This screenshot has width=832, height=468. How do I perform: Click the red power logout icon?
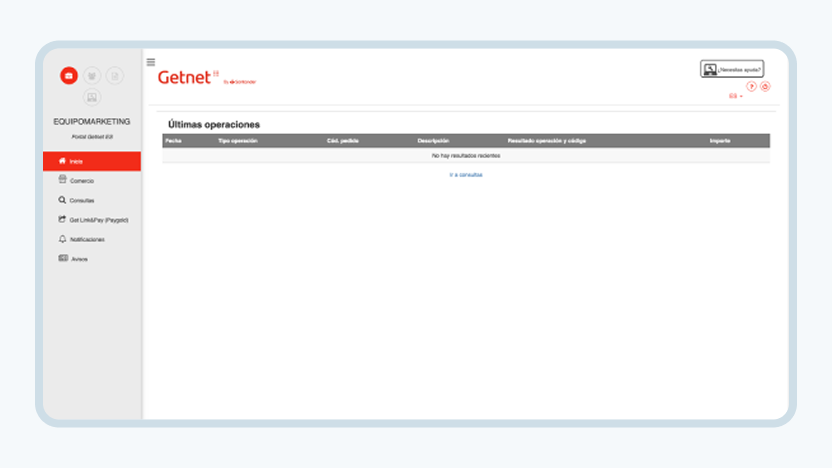[x=765, y=86]
